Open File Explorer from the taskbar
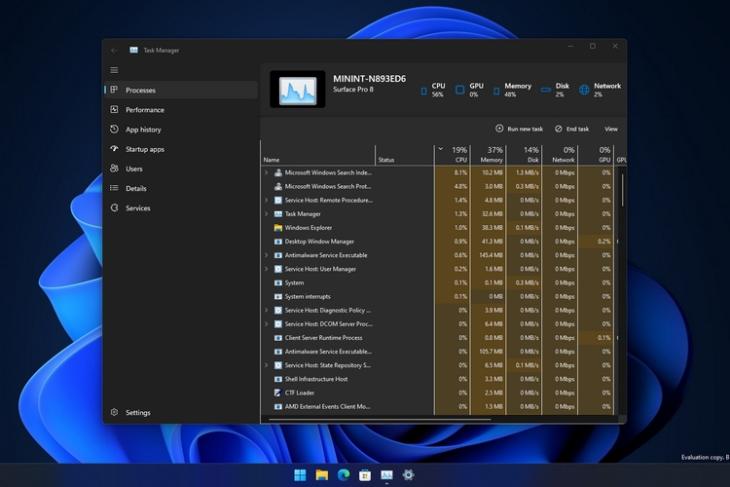Viewport: 730px width, 487px height. (x=322, y=475)
